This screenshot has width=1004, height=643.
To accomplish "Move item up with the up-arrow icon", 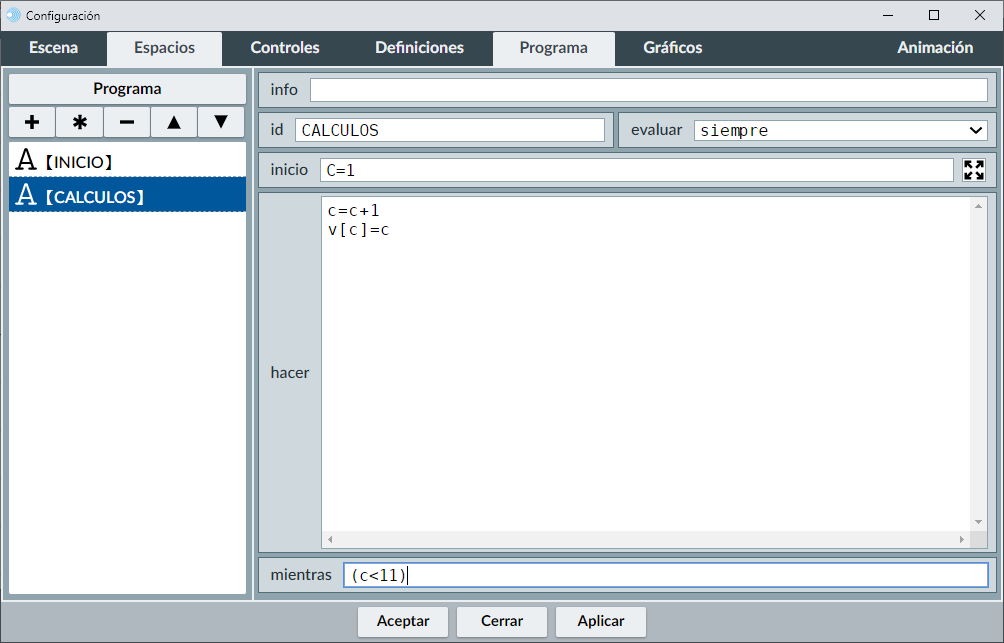I will (174, 122).
